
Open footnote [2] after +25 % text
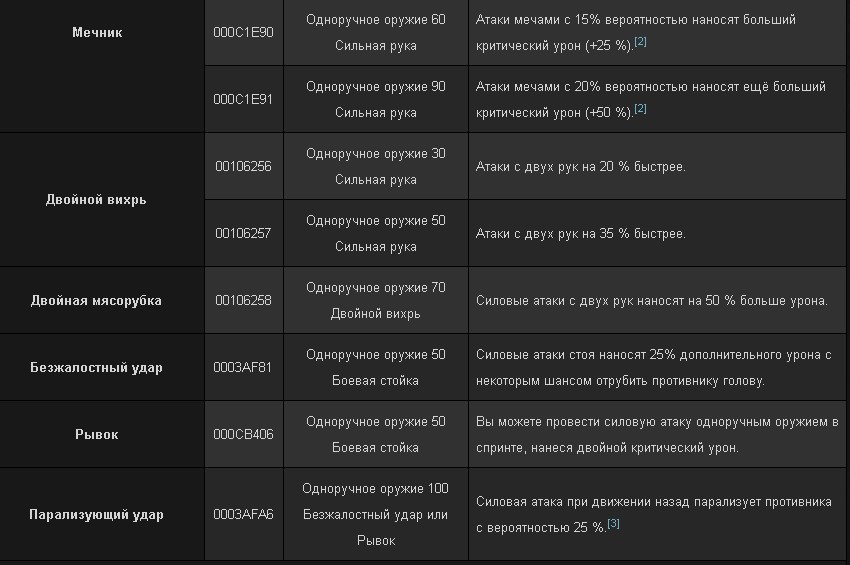[640, 42]
